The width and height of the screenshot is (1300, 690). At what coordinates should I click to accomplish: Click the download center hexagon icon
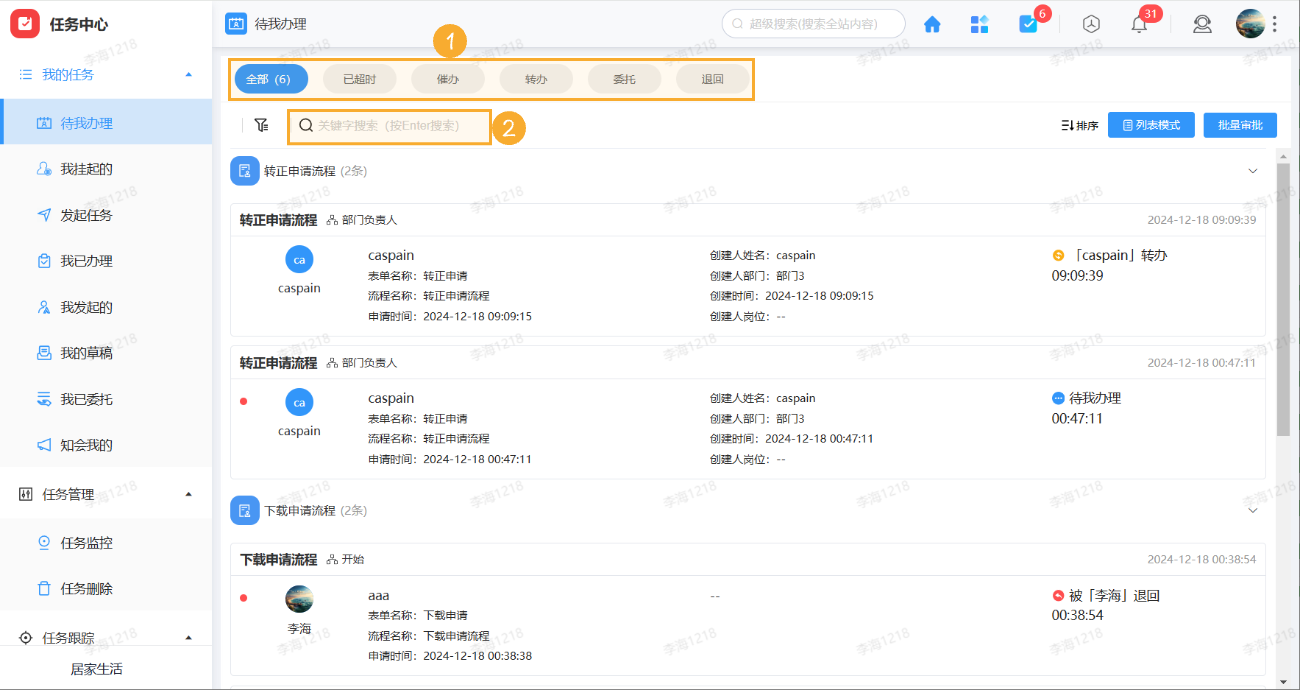coord(1091,23)
